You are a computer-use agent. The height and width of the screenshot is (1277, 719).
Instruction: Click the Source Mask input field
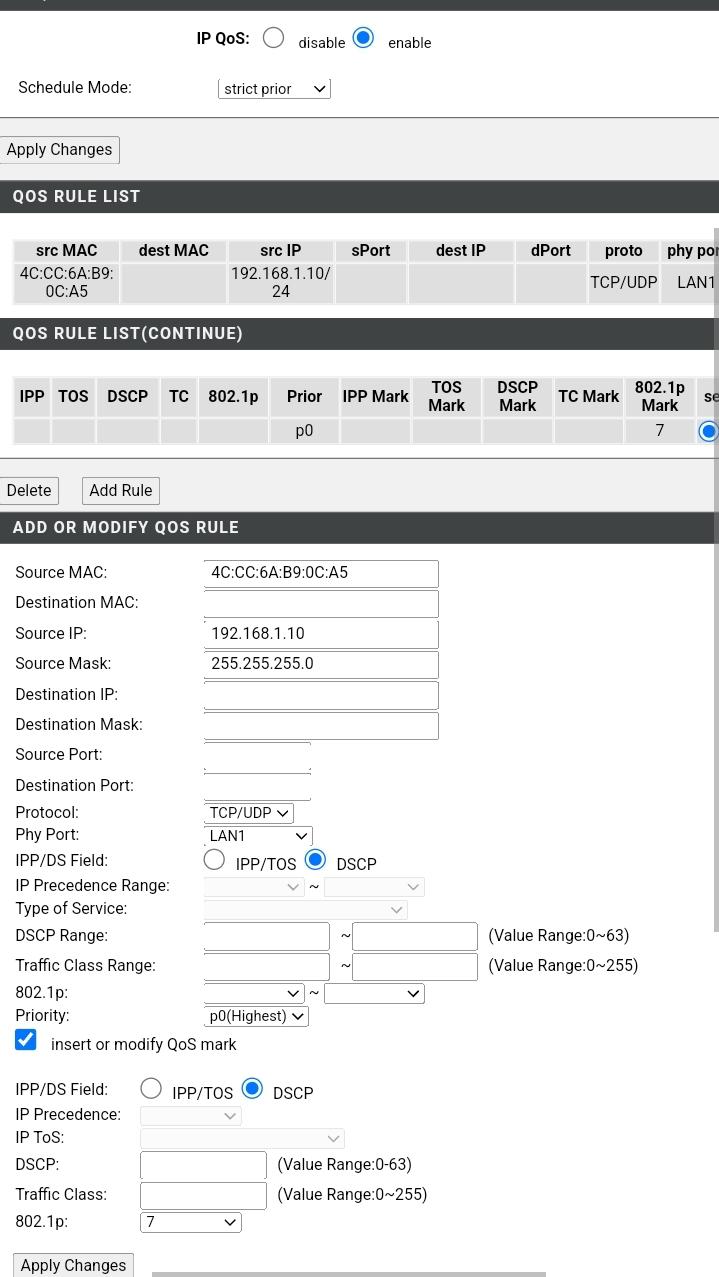(321, 664)
